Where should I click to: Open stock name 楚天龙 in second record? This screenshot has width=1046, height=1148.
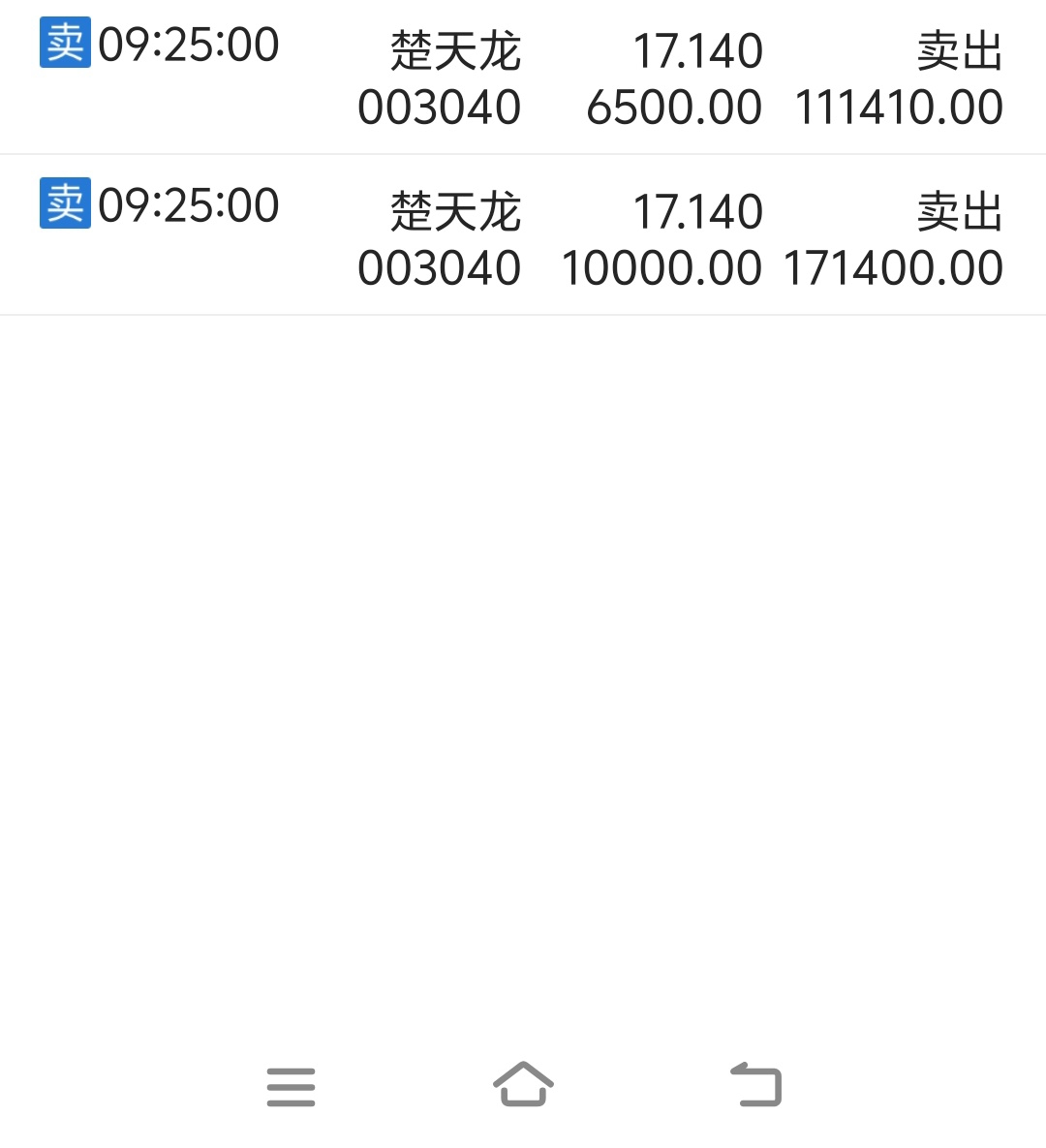(455, 211)
